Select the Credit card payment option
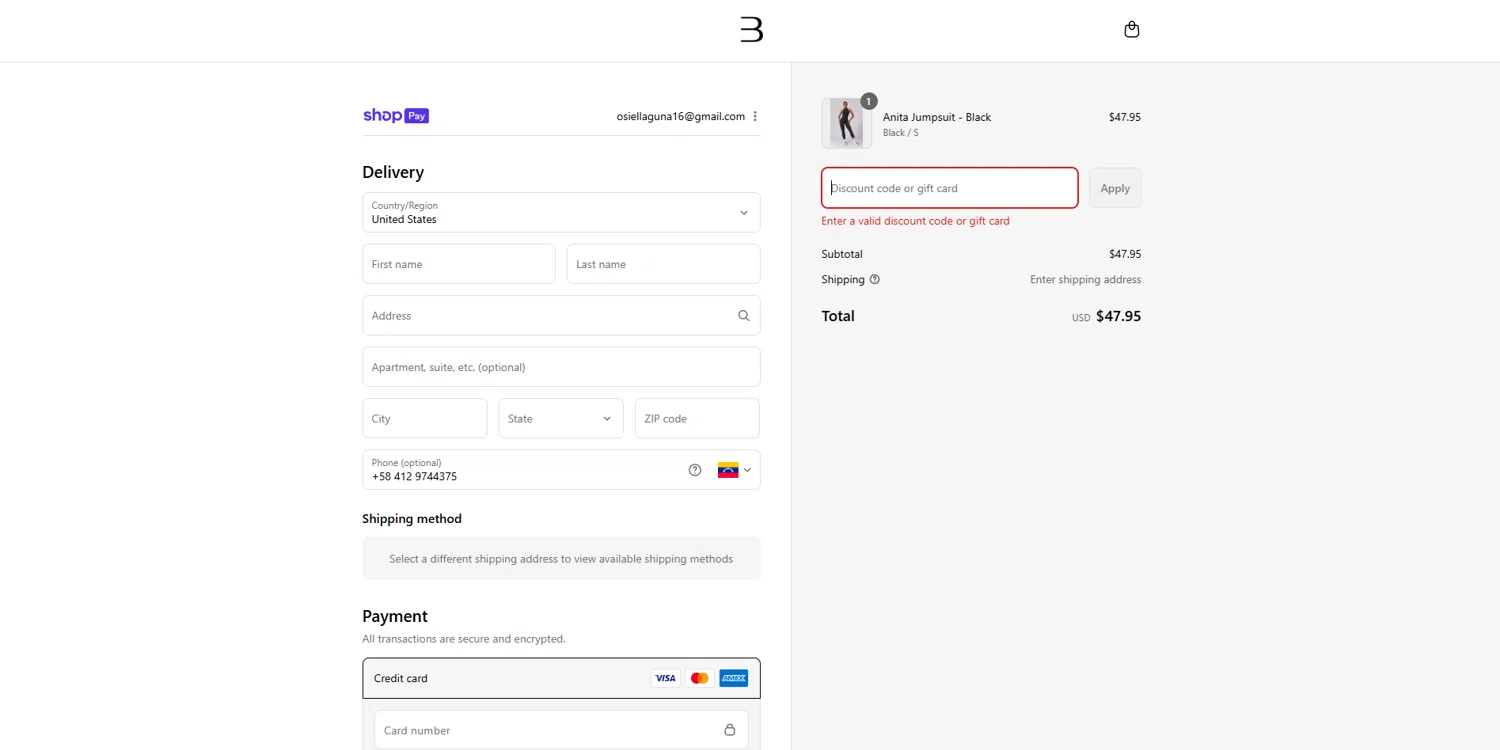 pyautogui.click(x=561, y=678)
